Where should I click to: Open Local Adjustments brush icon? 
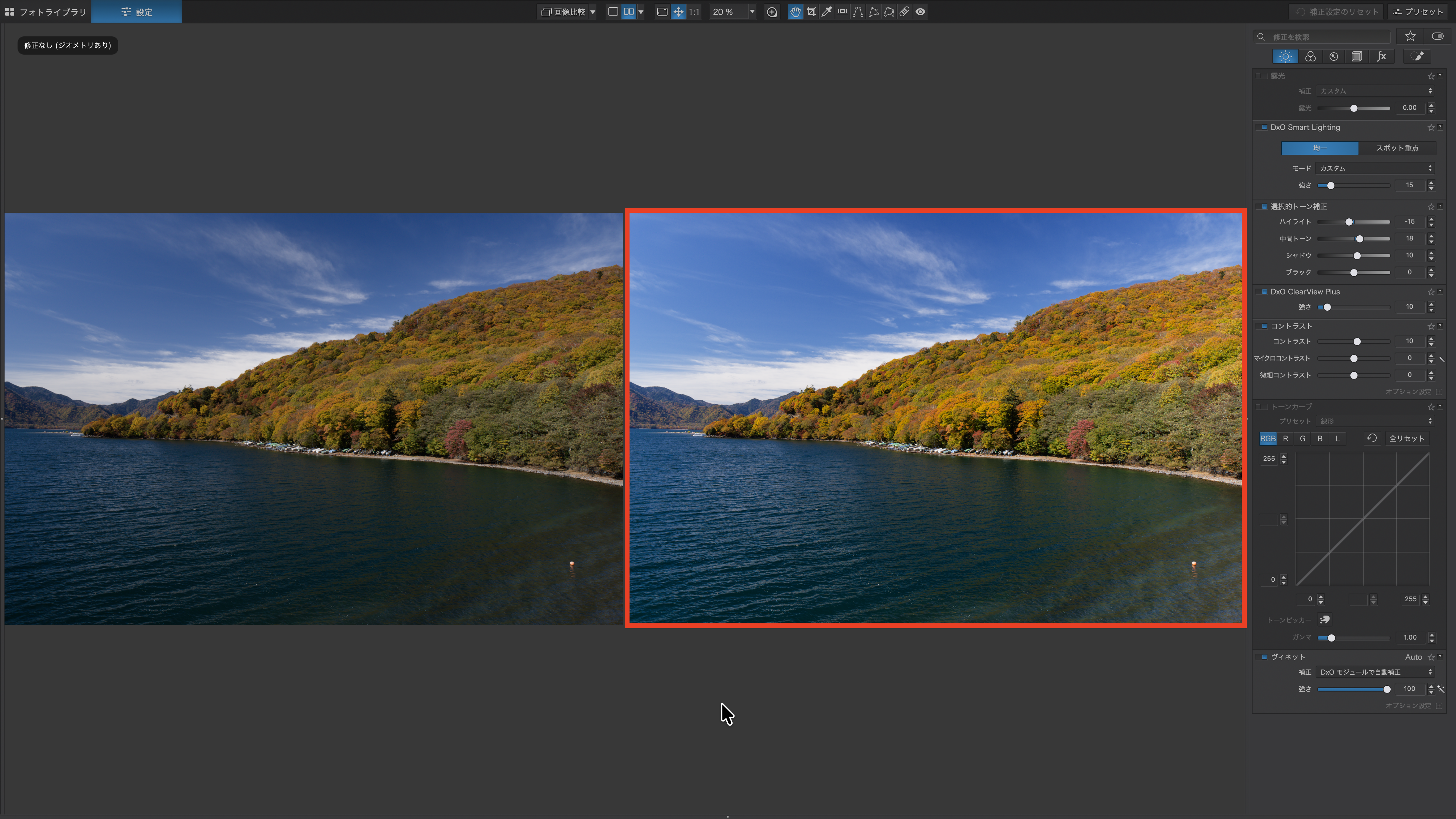(1417, 57)
